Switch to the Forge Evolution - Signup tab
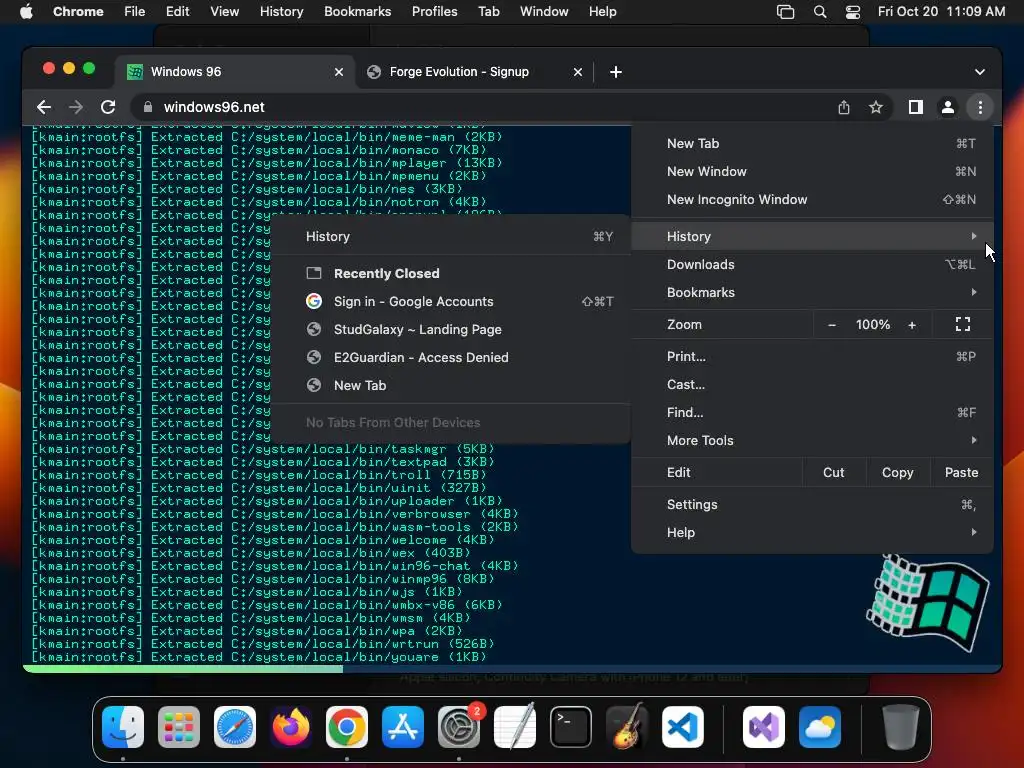This screenshot has height=768, width=1024. [475, 72]
